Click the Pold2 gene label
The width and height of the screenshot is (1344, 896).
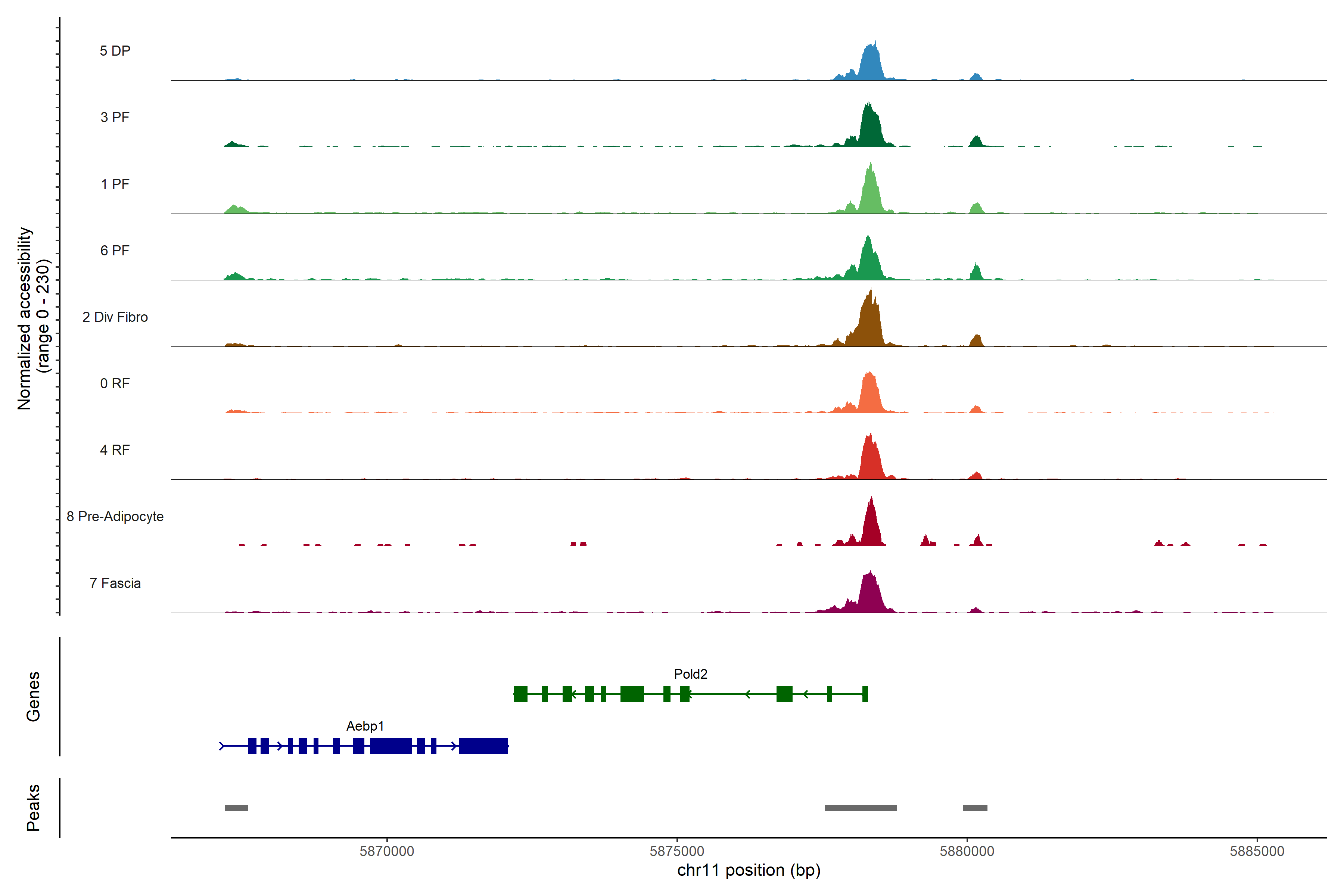[690, 674]
